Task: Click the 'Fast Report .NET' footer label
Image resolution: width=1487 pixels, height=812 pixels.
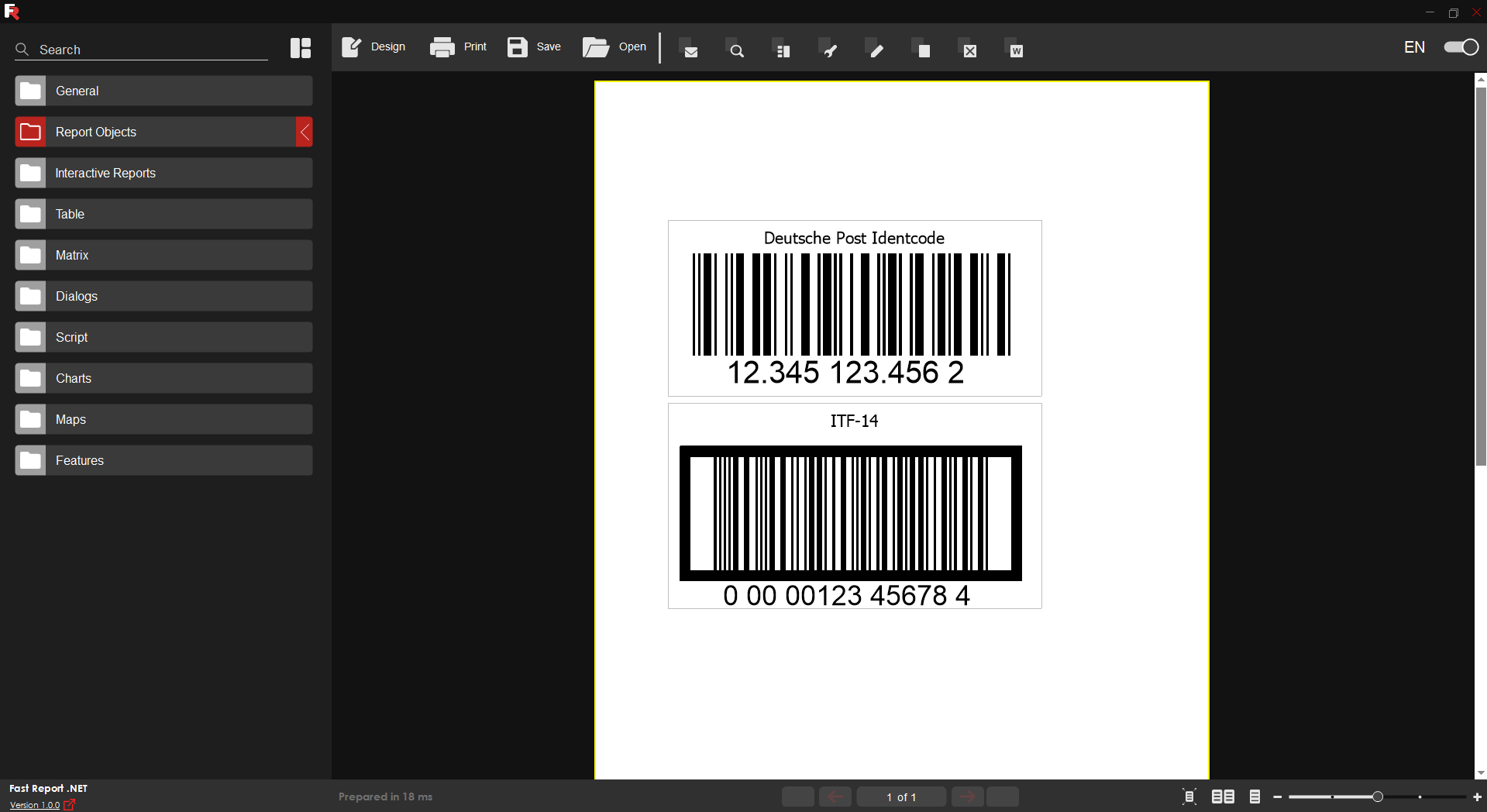Action: click(48, 788)
